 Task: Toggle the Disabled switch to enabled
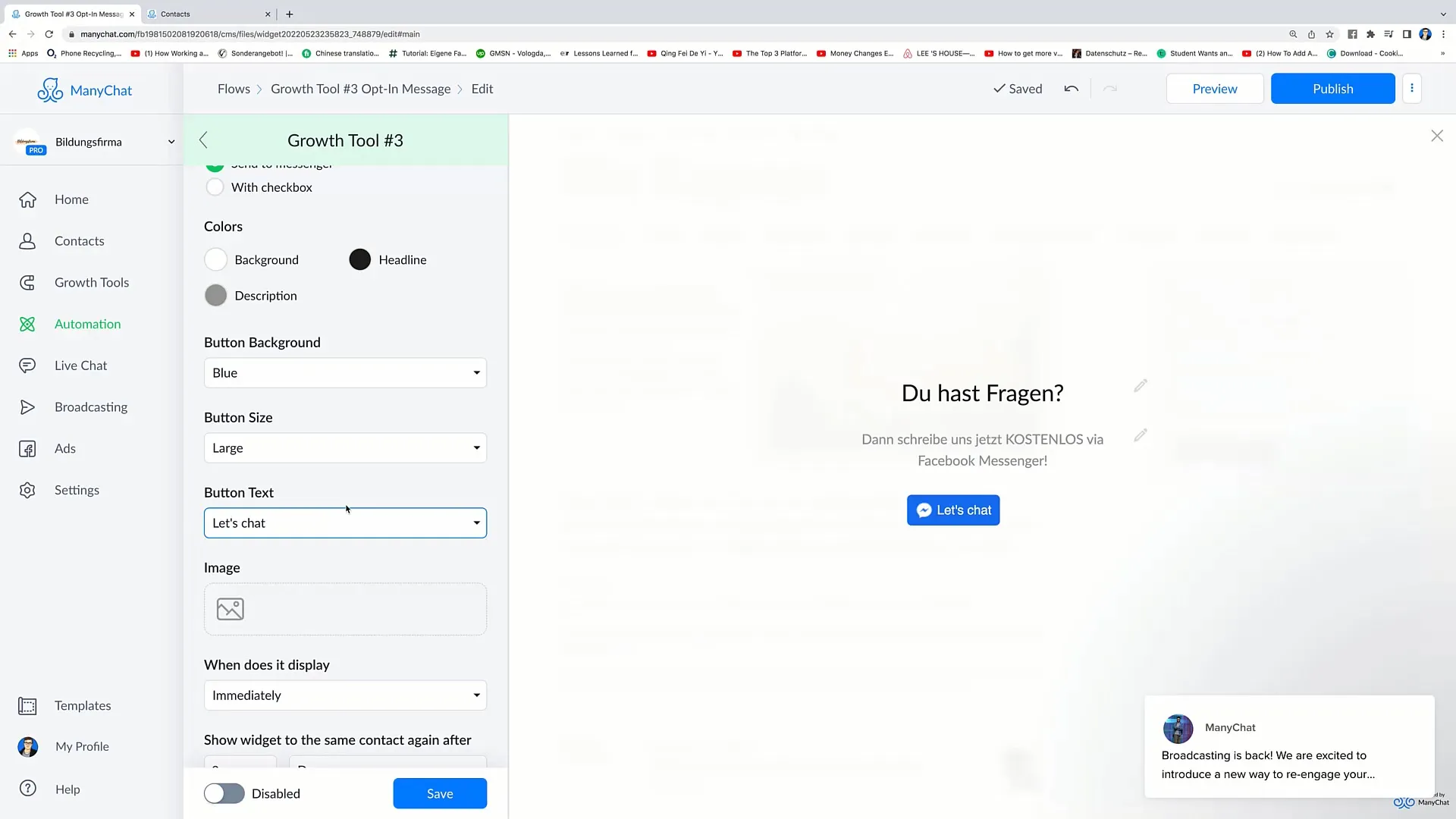click(224, 793)
